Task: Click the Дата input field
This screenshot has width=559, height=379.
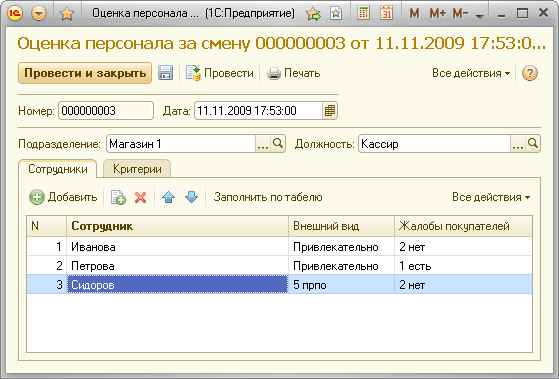Action: coord(258,111)
